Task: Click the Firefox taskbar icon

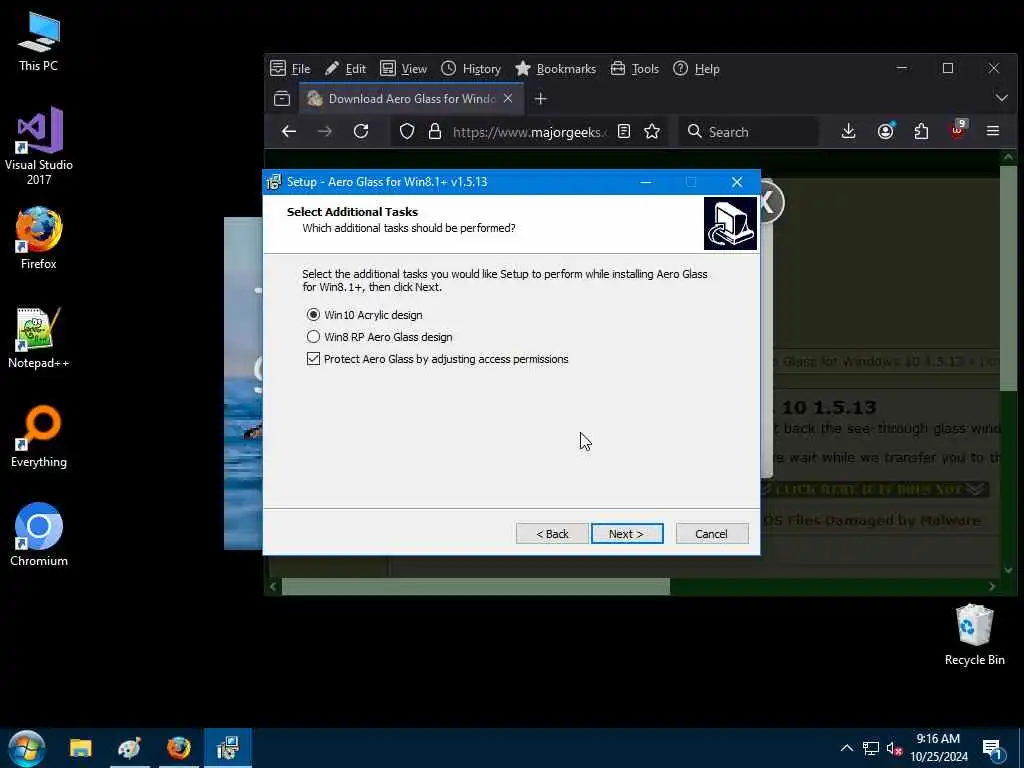Action: (x=178, y=748)
